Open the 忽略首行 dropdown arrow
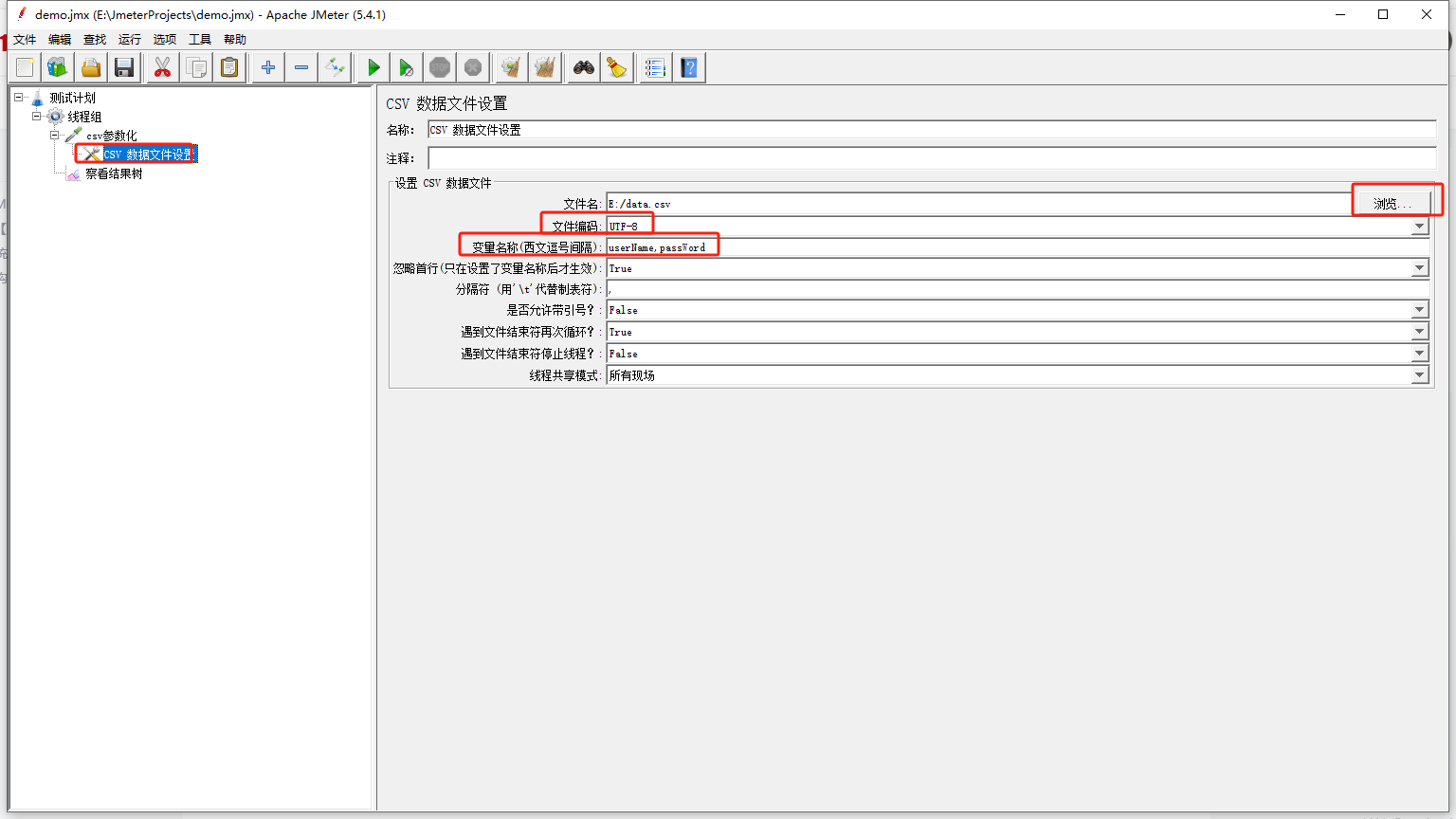The height and width of the screenshot is (819, 1456). [1419, 268]
